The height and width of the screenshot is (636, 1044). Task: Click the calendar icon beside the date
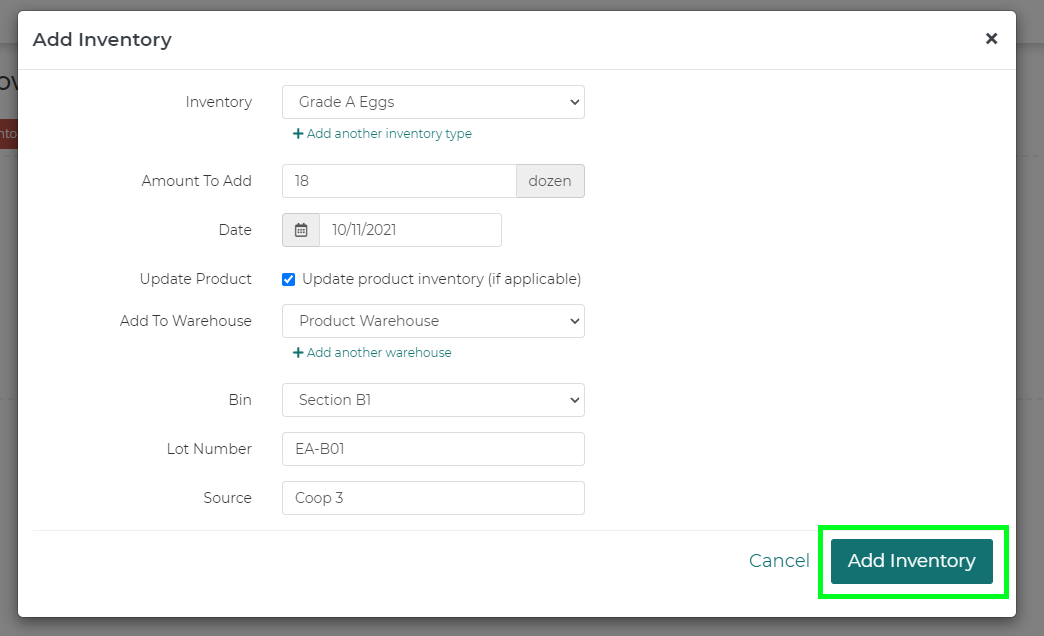click(x=301, y=230)
